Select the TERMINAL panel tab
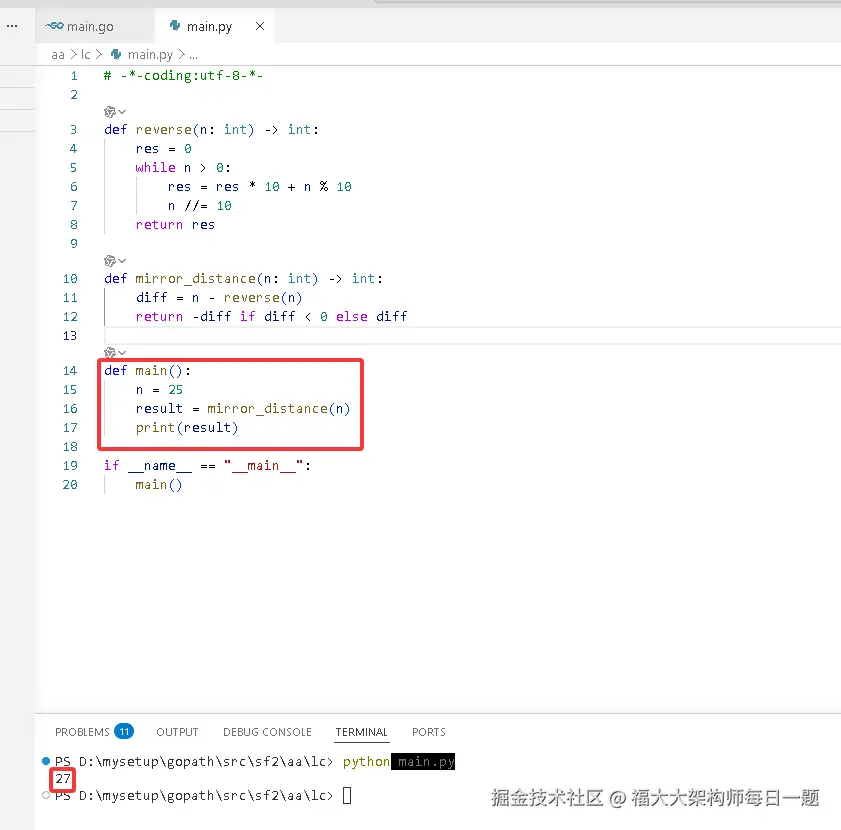 click(362, 732)
